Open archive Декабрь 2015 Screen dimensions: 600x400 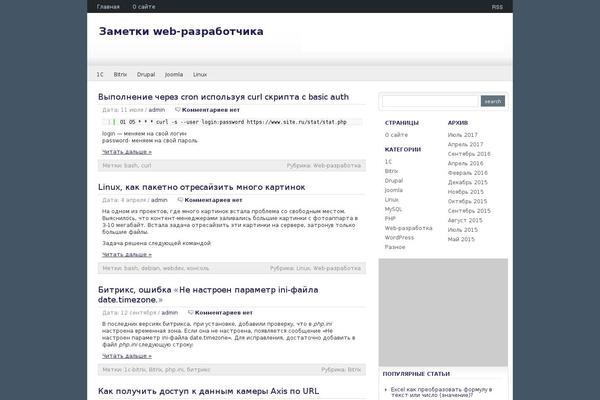(468, 183)
